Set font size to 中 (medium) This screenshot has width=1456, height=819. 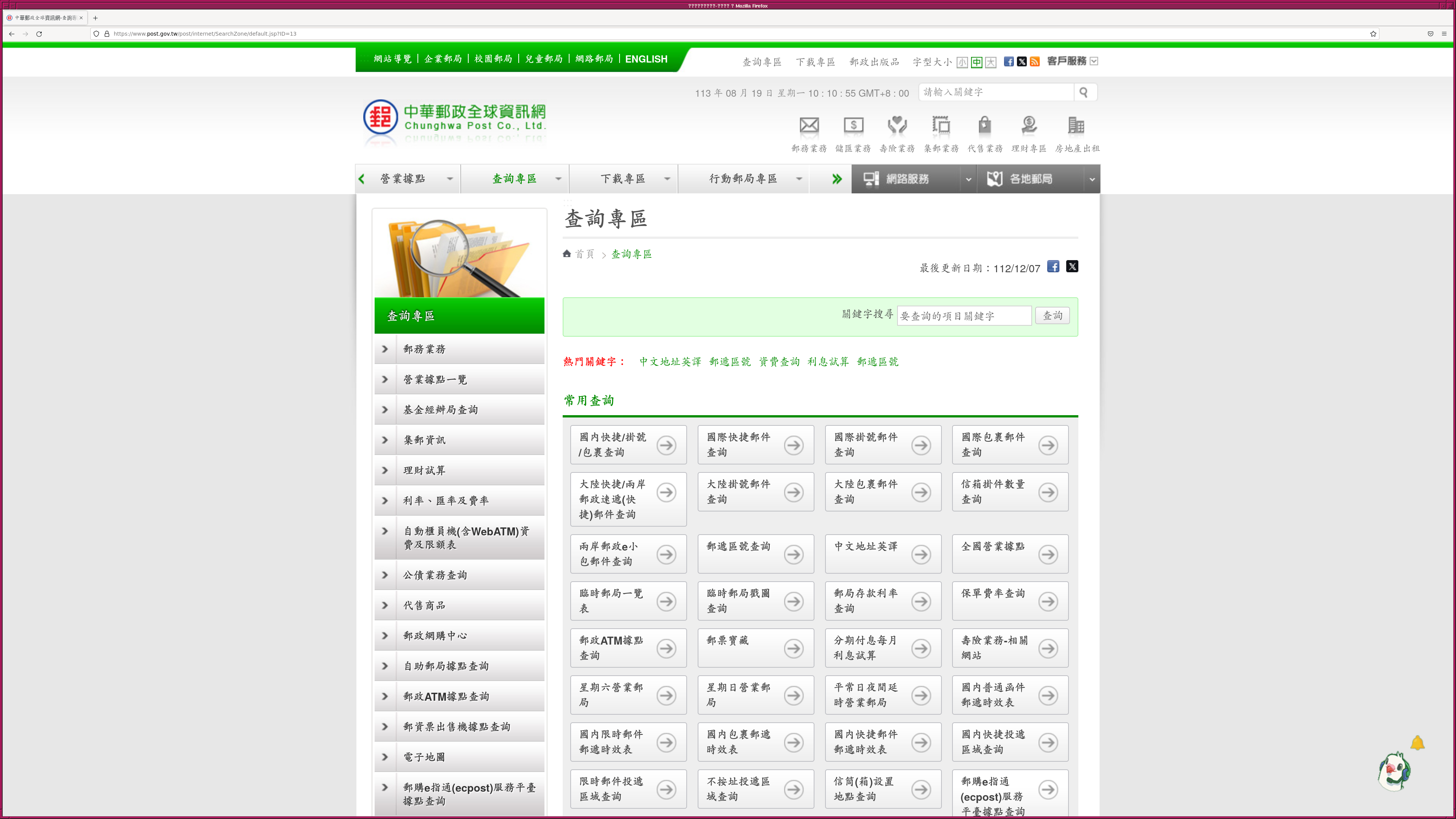tap(977, 62)
